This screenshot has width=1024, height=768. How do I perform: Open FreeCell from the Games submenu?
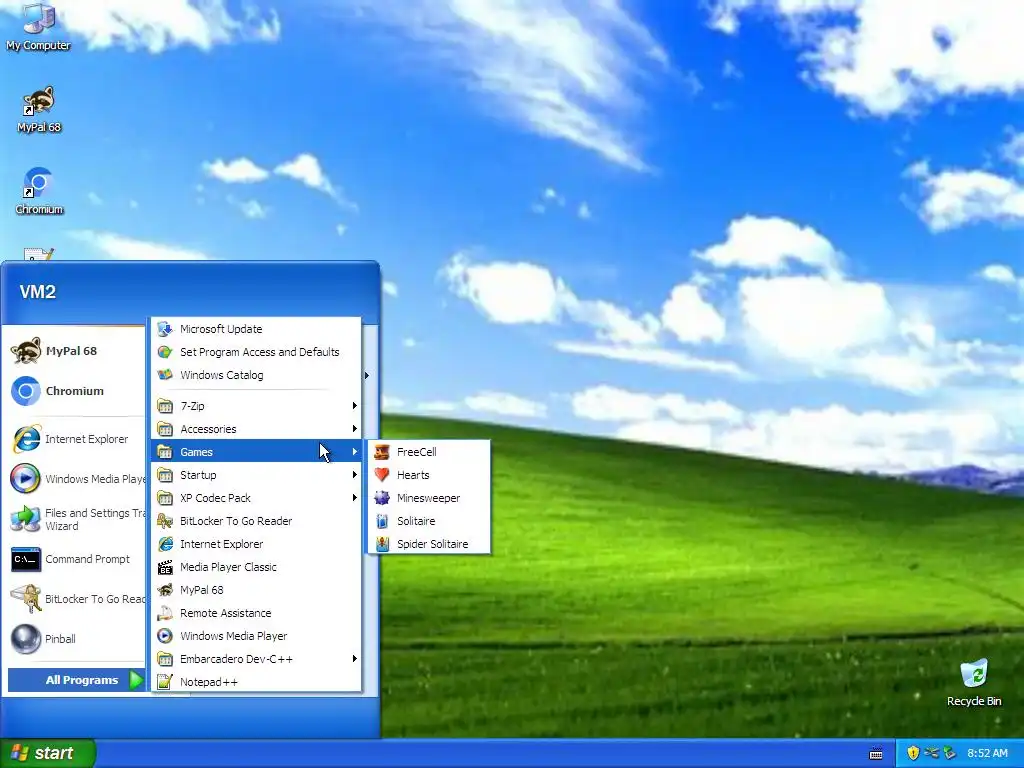tap(428, 452)
